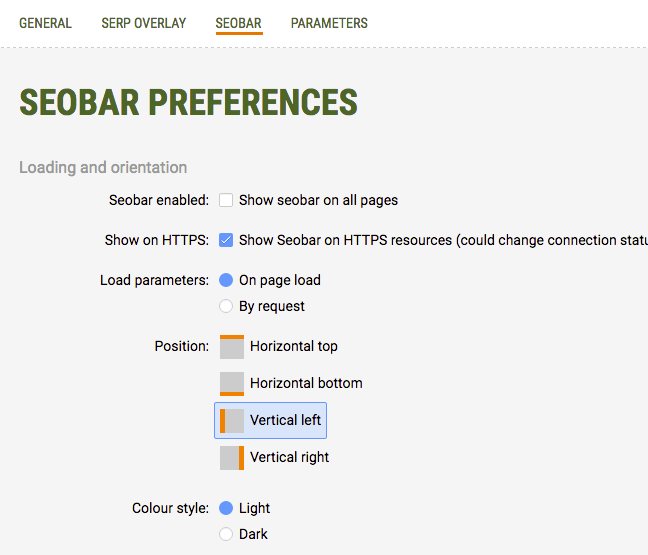Click the Vertical right label text

point(289,458)
